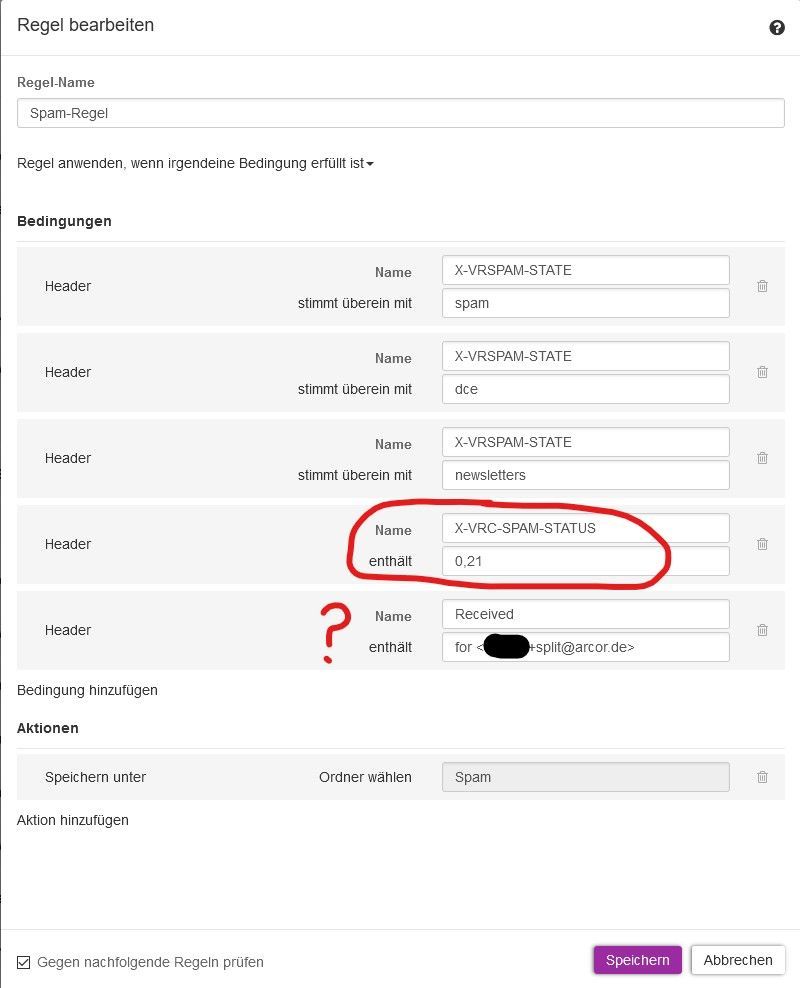Image resolution: width=800 pixels, height=988 pixels.
Task: Open the help question mark icon
Action: tap(777, 28)
